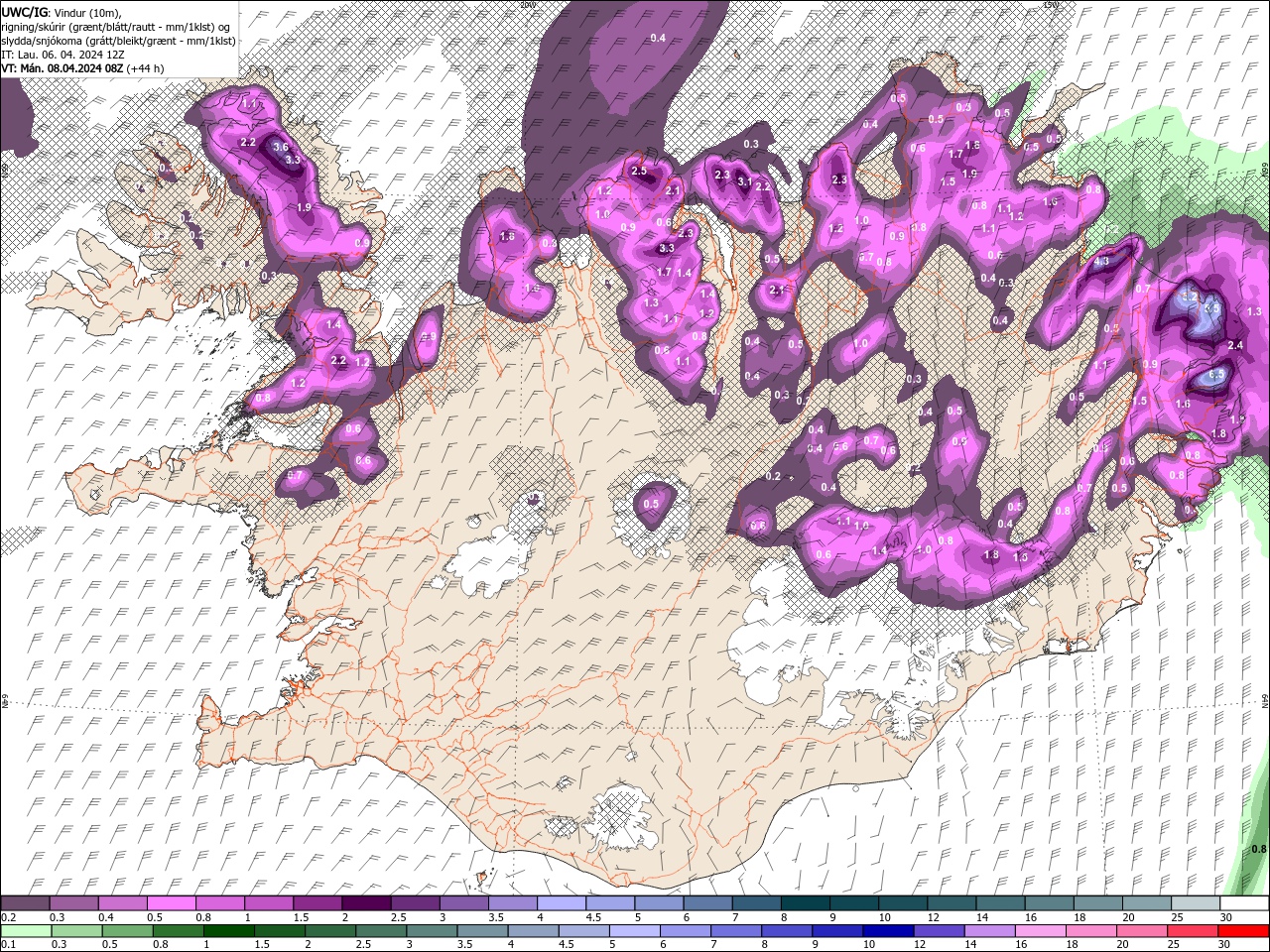Viewport: 1270px width, 952px height.
Task: Click the white snow swatch at 30
Action: coord(1244,903)
